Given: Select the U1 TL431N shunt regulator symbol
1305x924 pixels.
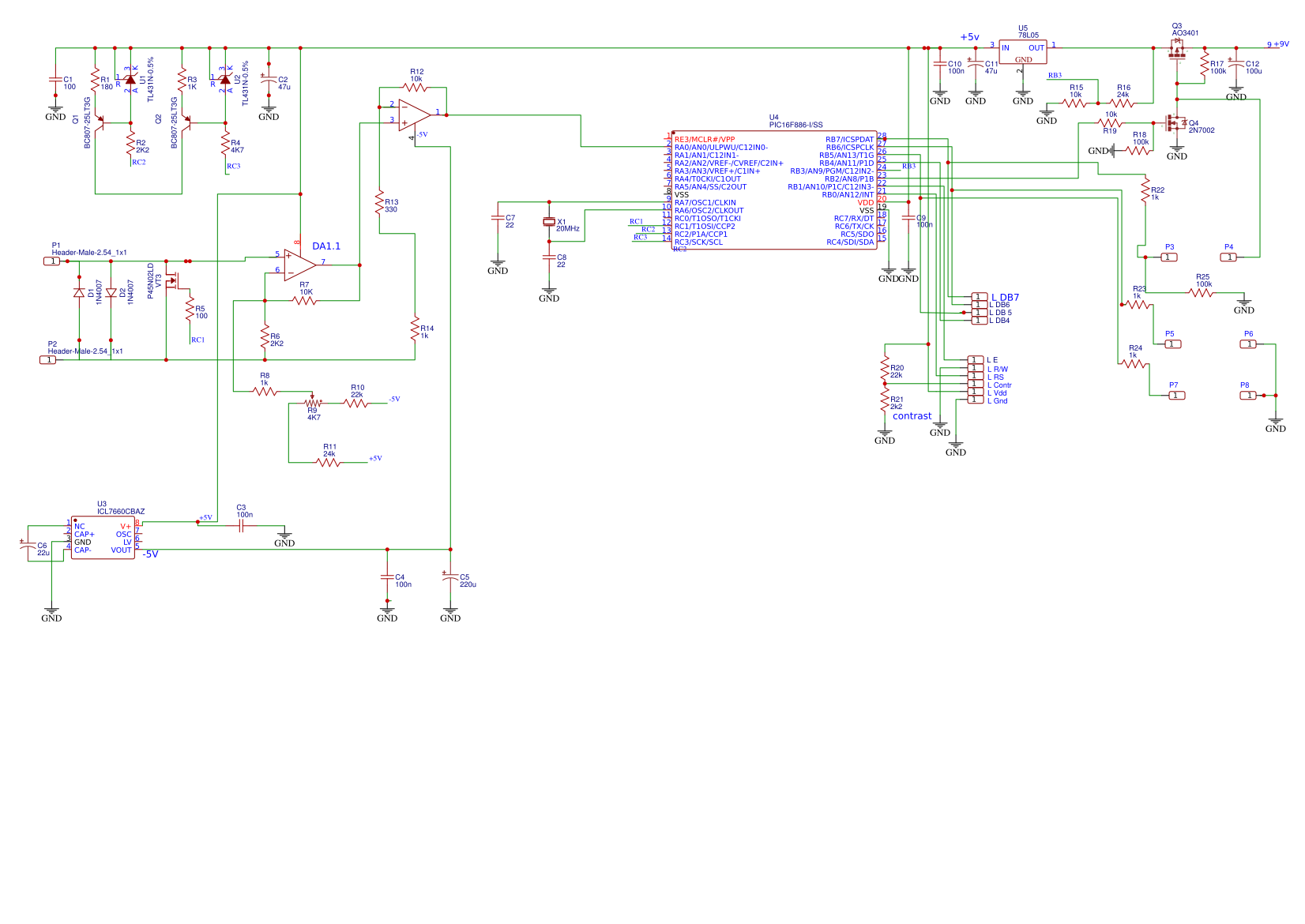Looking at the screenshot, I should (130, 79).
